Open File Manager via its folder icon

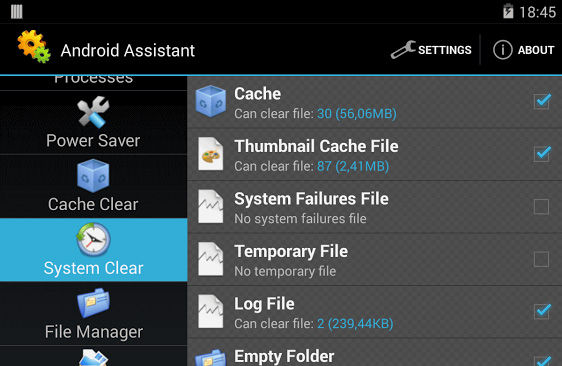click(93, 303)
